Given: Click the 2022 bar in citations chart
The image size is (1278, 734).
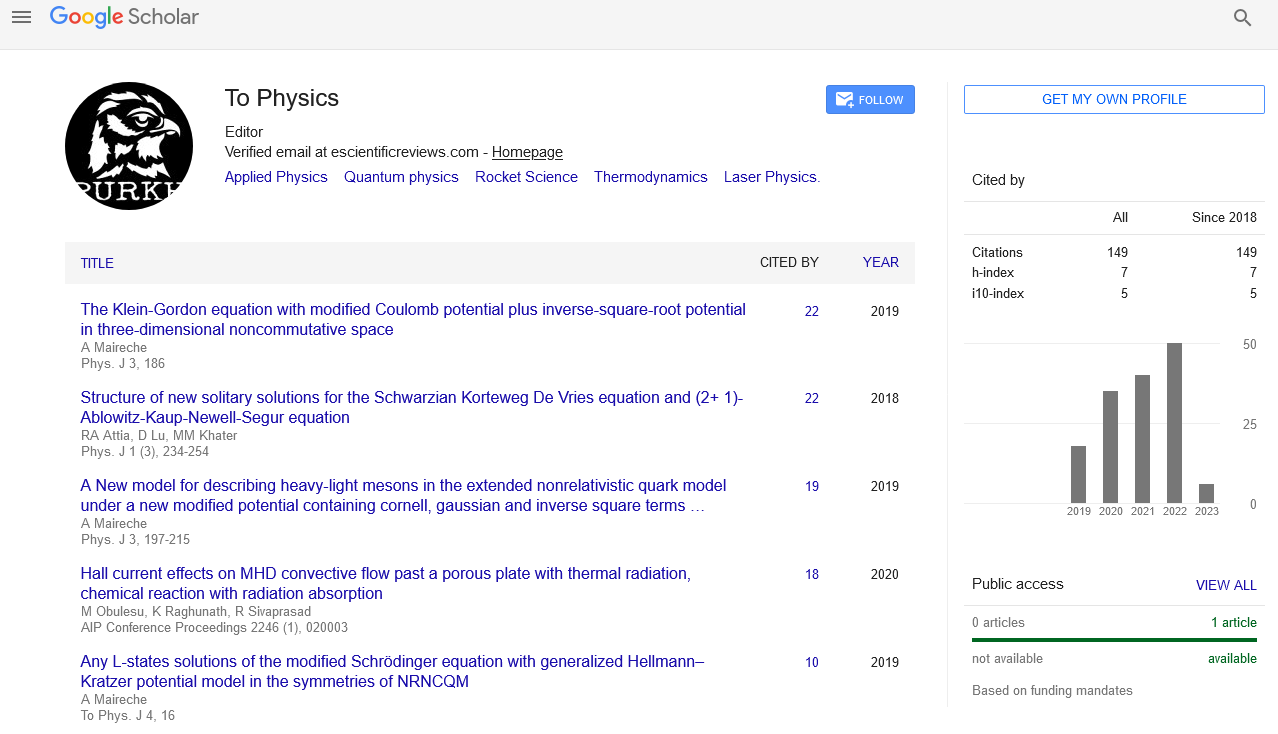Looking at the screenshot, I should pyautogui.click(x=1174, y=423).
